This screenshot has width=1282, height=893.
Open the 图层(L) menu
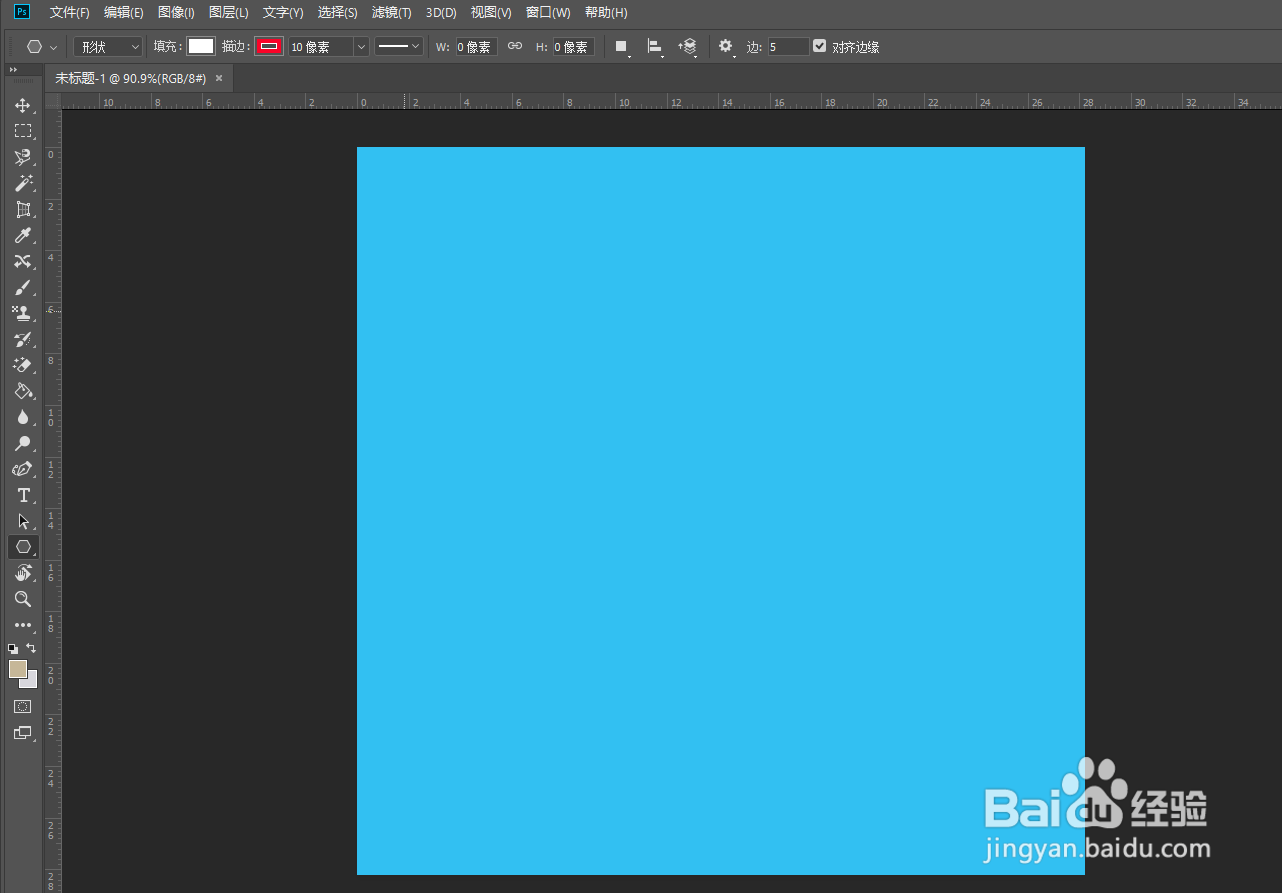(229, 12)
